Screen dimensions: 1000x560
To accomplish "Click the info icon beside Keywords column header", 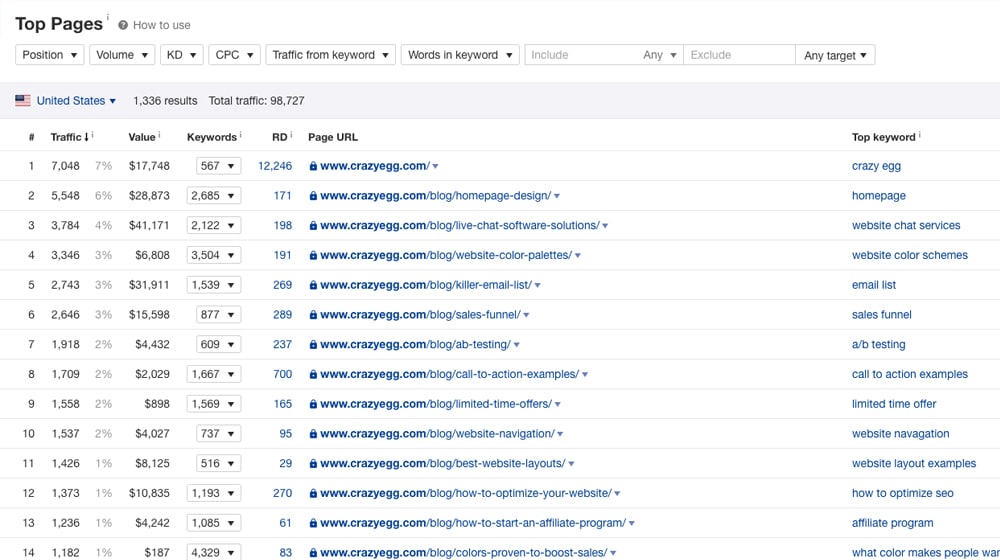I will point(240,135).
